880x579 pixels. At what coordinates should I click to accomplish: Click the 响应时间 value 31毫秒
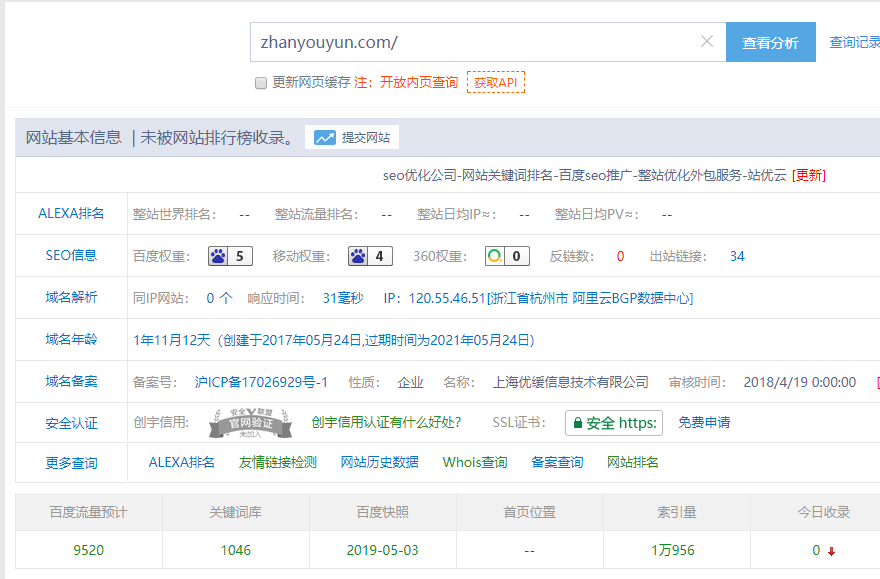343,298
